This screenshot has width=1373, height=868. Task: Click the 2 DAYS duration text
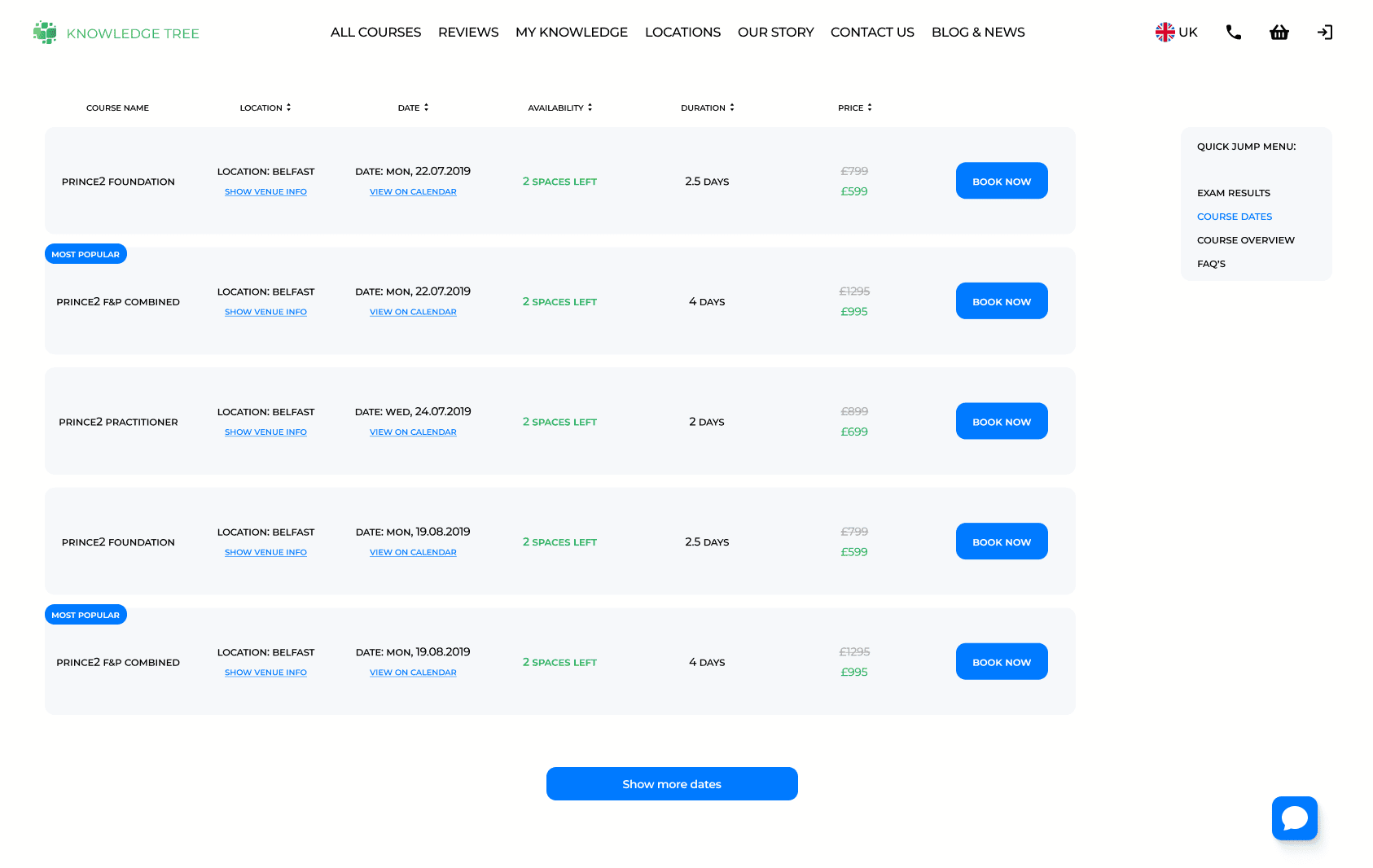tap(707, 422)
